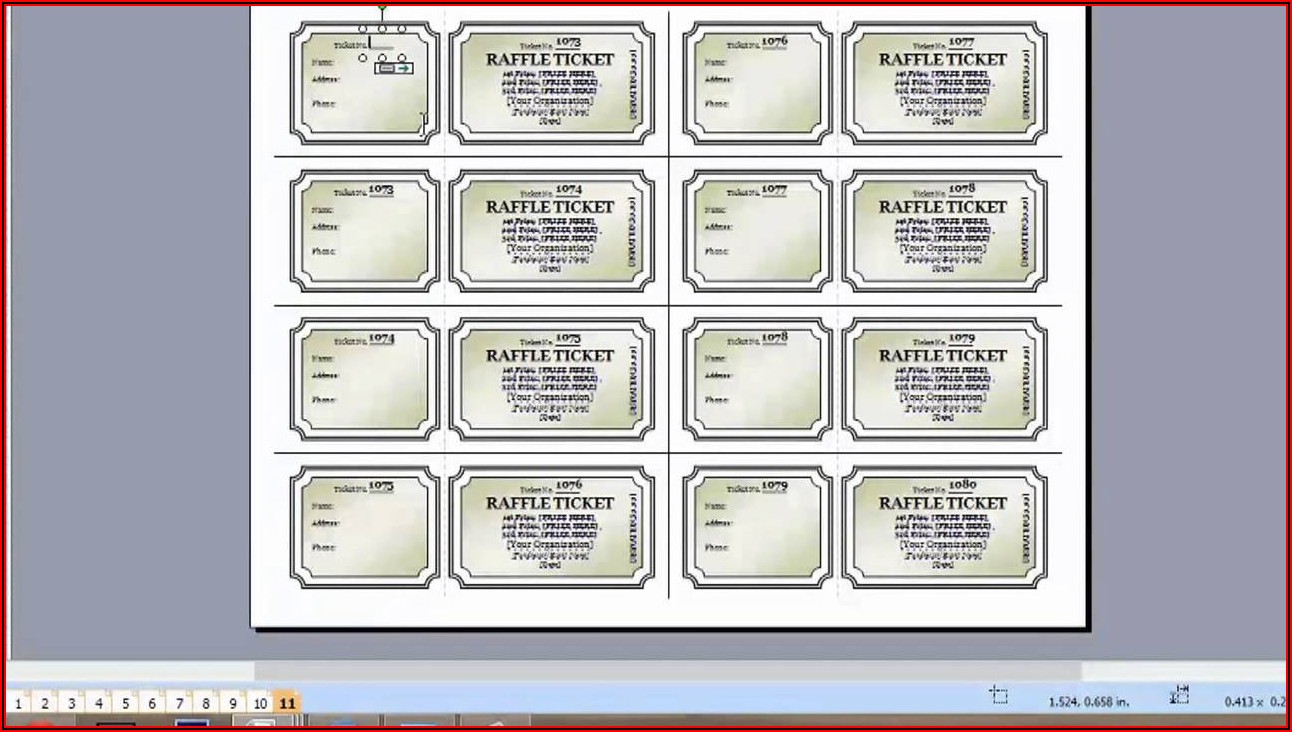Image resolution: width=1292 pixels, height=732 pixels.
Task: Click "Name:" label on stub 1073
Action: coord(323,210)
